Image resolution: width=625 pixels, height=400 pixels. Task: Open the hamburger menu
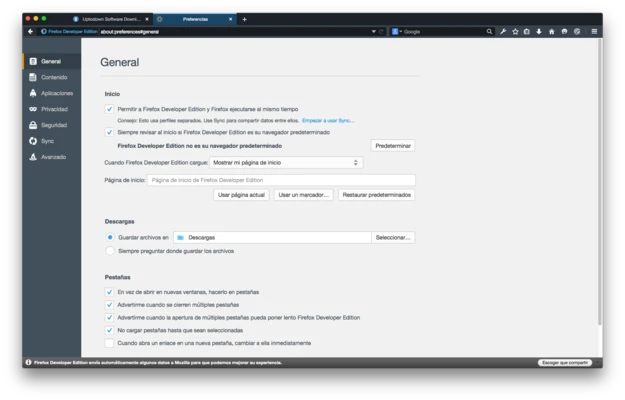(594, 31)
